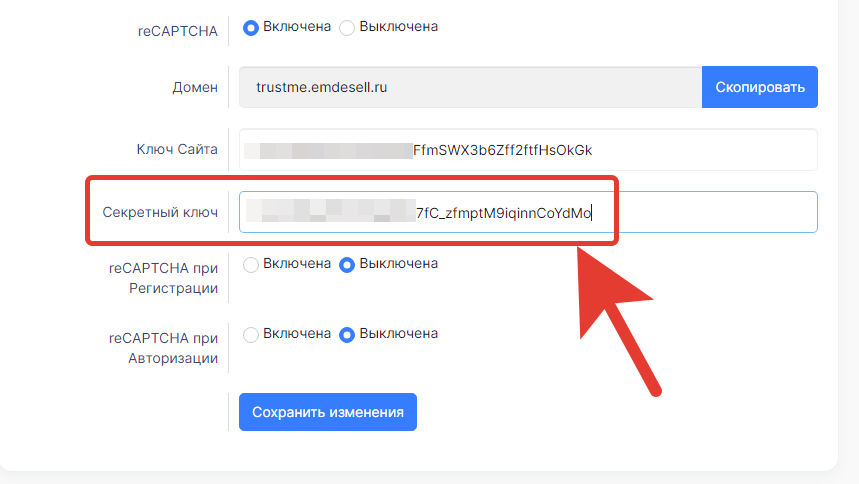The height and width of the screenshot is (484, 859).
Task: Click into the Секретный ключ input field
Action: tap(528, 212)
